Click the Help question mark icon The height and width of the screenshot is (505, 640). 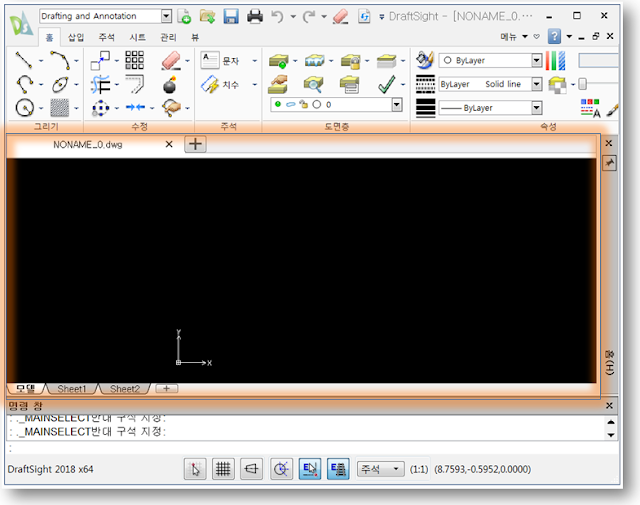coord(554,36)
